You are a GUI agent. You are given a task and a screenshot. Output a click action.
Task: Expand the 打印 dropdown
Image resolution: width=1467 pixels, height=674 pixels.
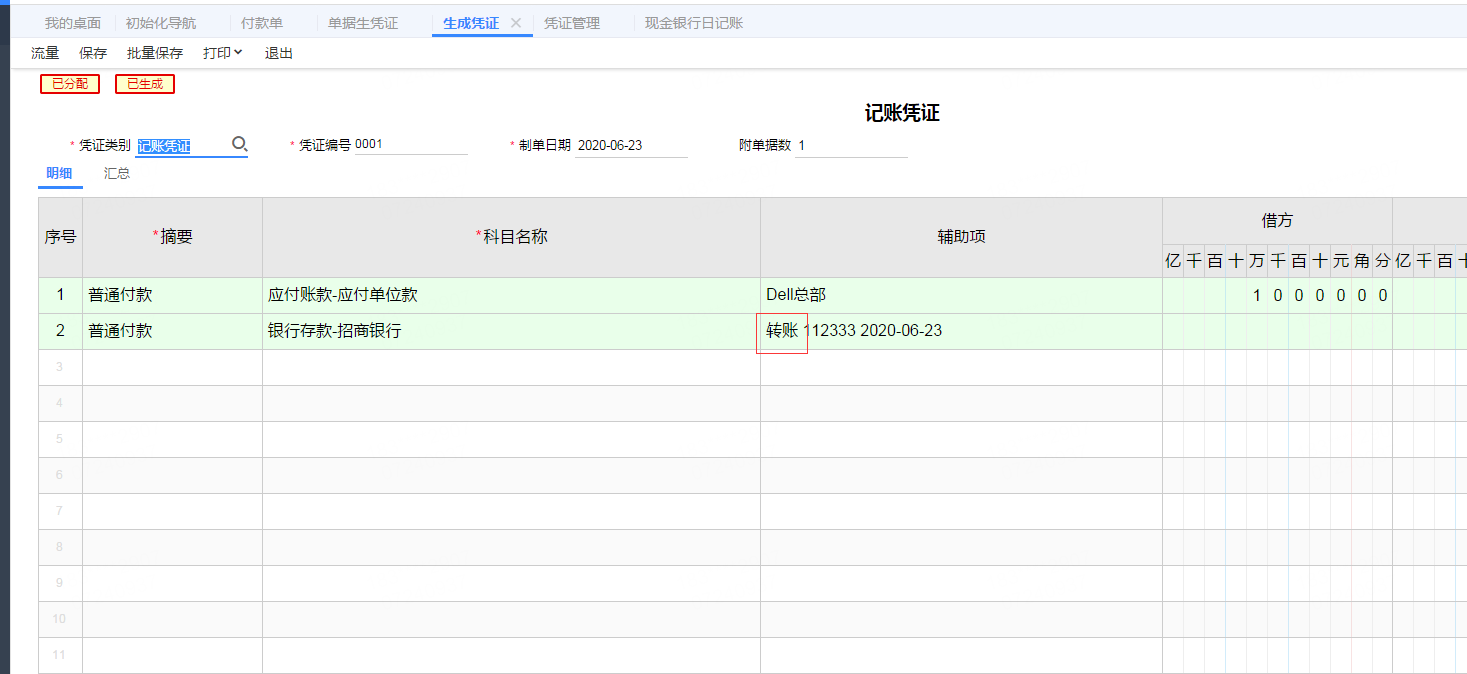pyautogui.click(x=223, y=53)
